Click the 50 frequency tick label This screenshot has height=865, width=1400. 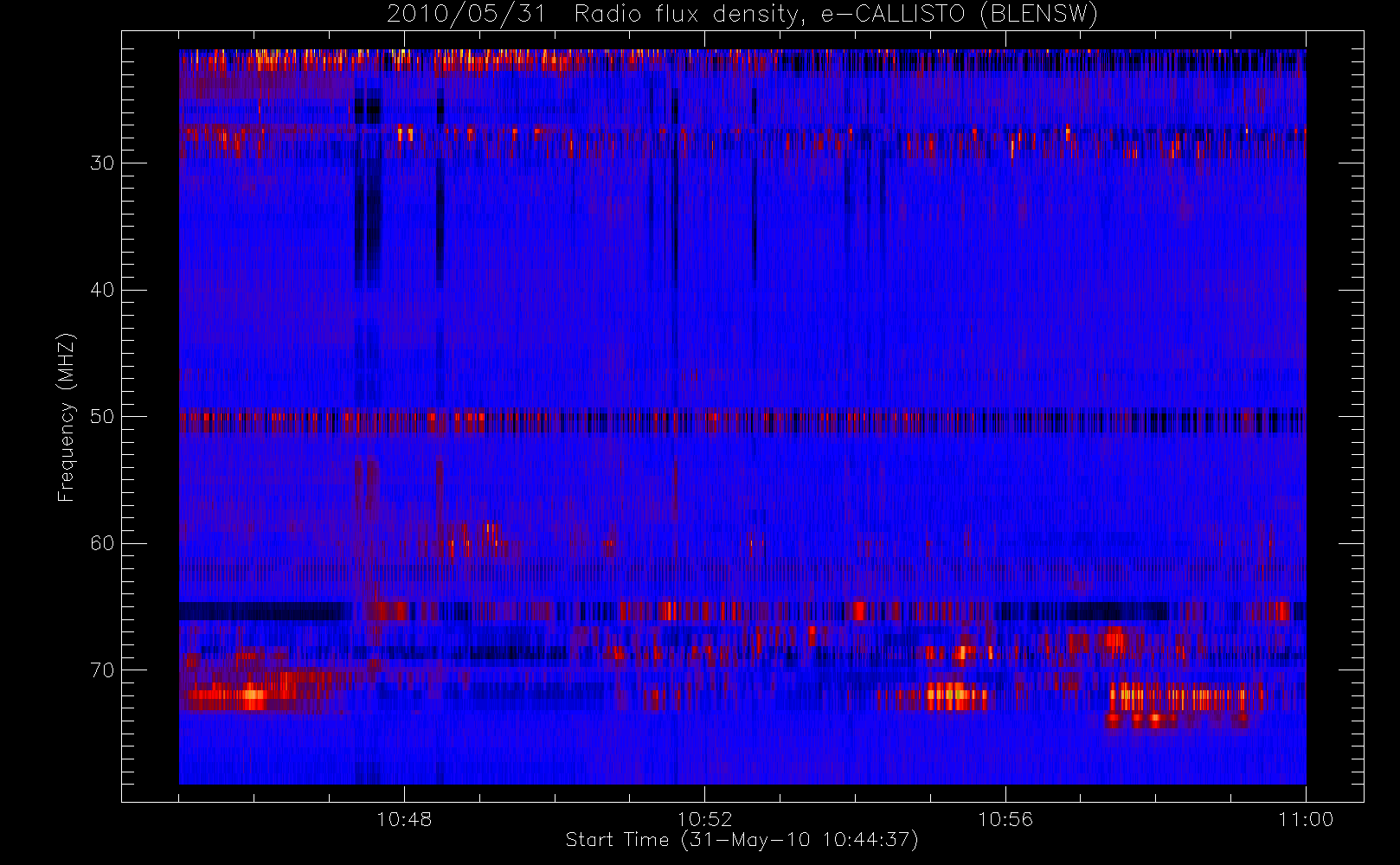coord(102,417)
